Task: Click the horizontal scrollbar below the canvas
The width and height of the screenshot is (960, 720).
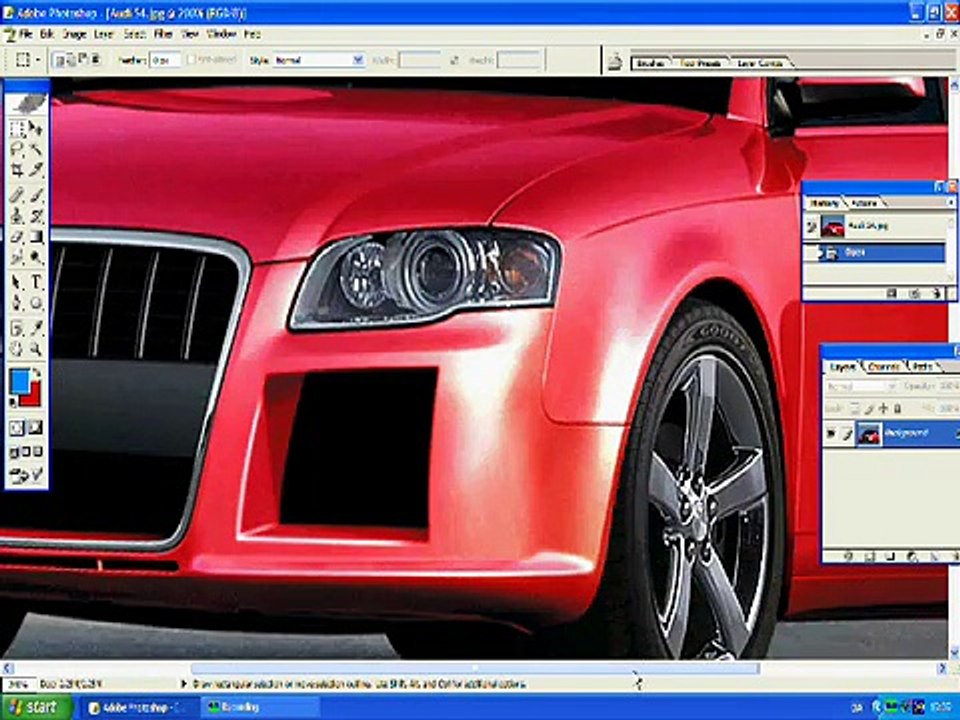Action: 475,668
